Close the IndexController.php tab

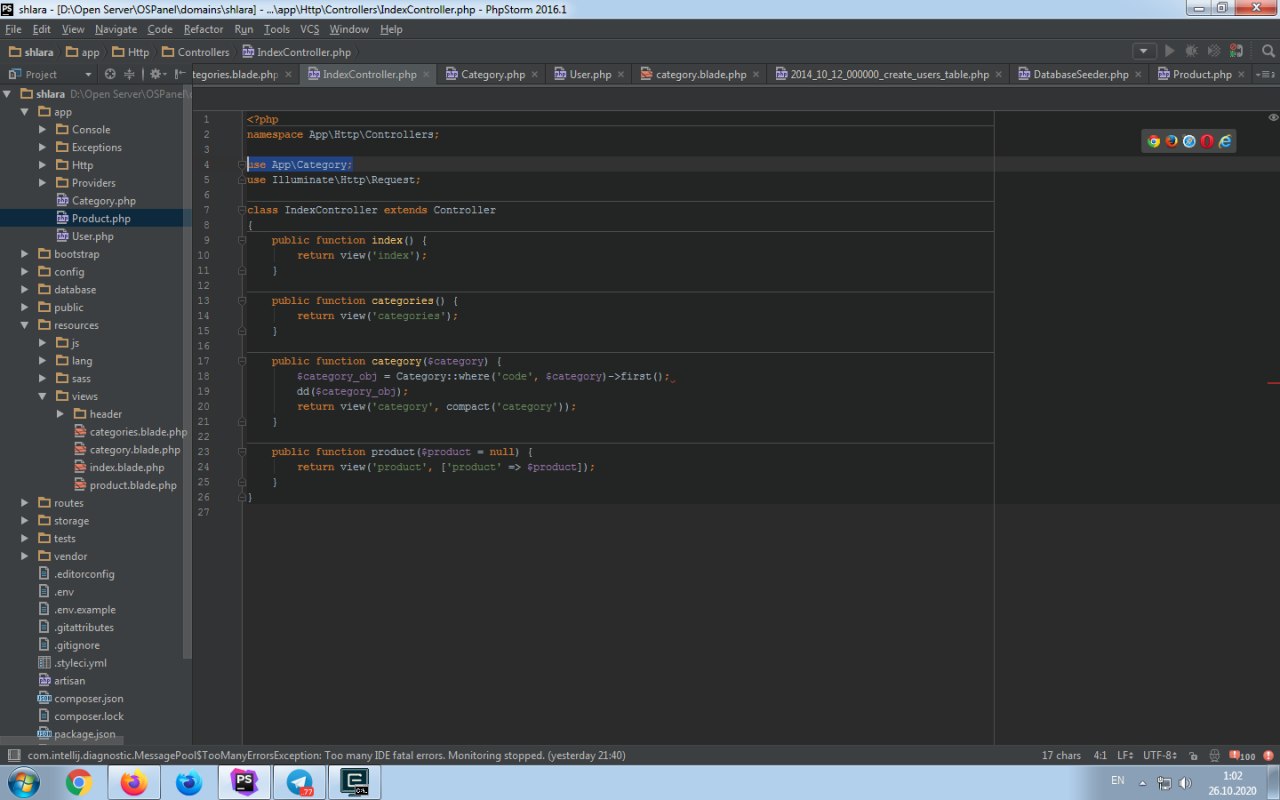[x=427, y=74]
